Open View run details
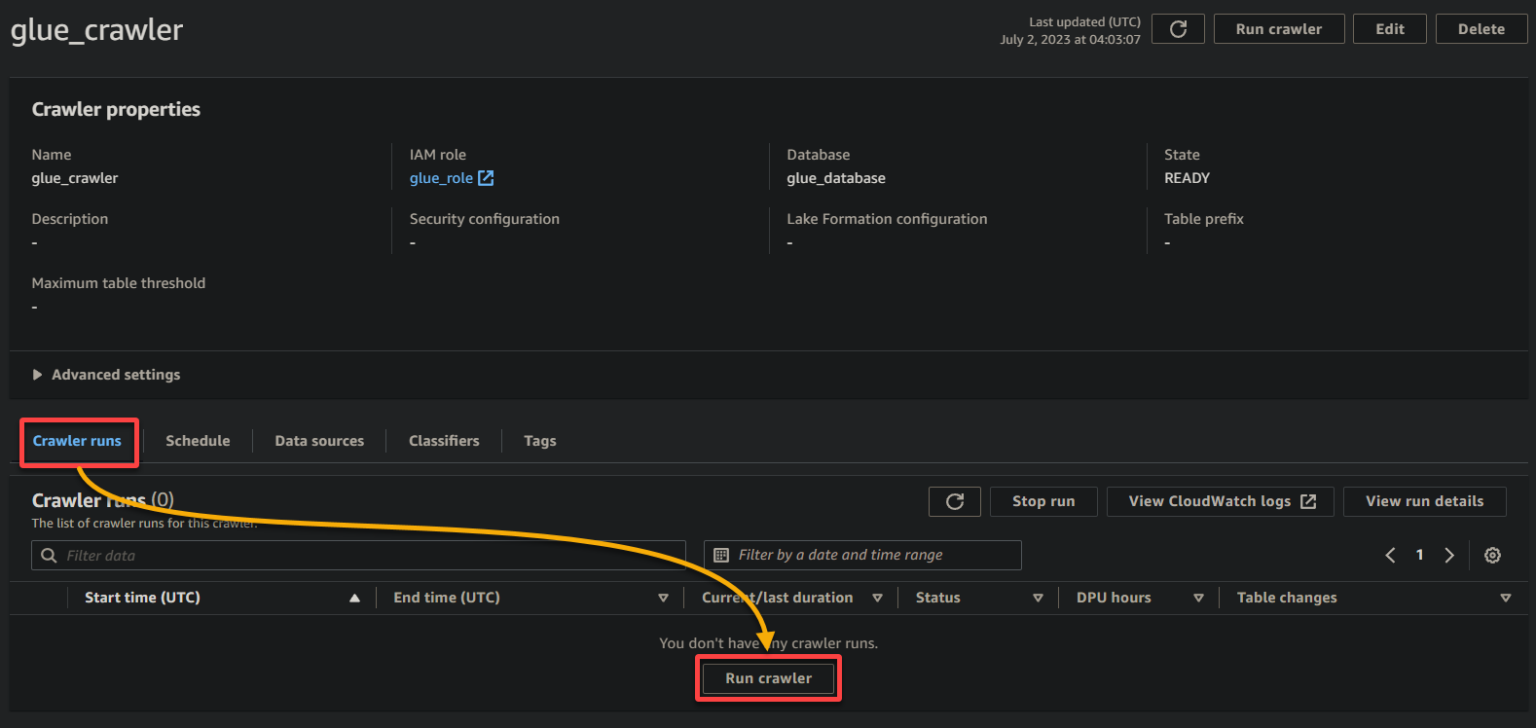 1424,501
